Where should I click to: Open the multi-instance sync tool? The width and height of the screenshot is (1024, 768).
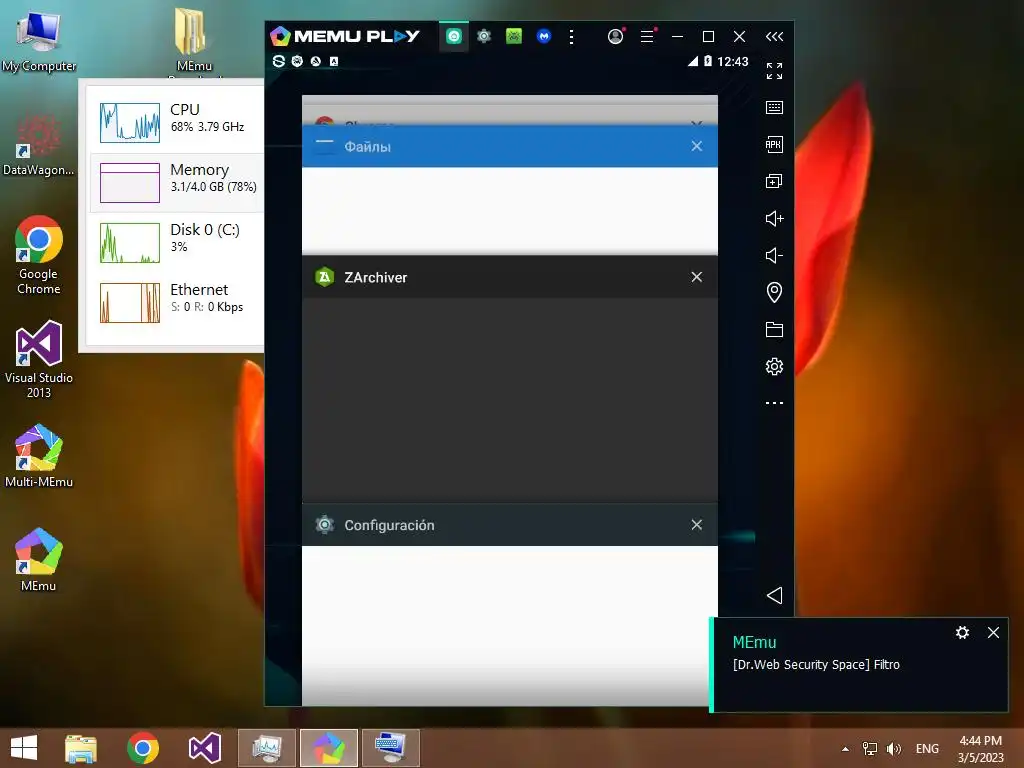click(x=775, y=182)
